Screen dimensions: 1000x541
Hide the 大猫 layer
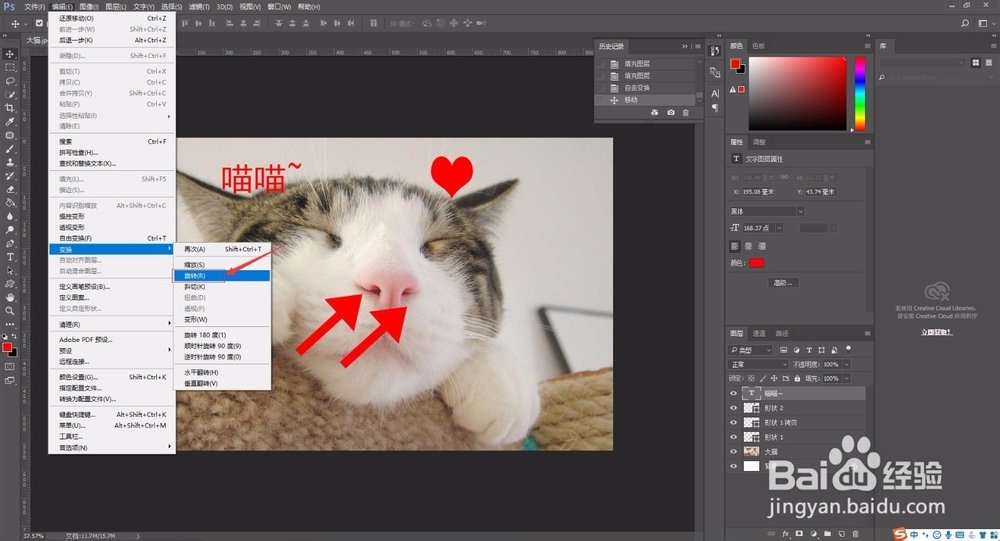733,452
